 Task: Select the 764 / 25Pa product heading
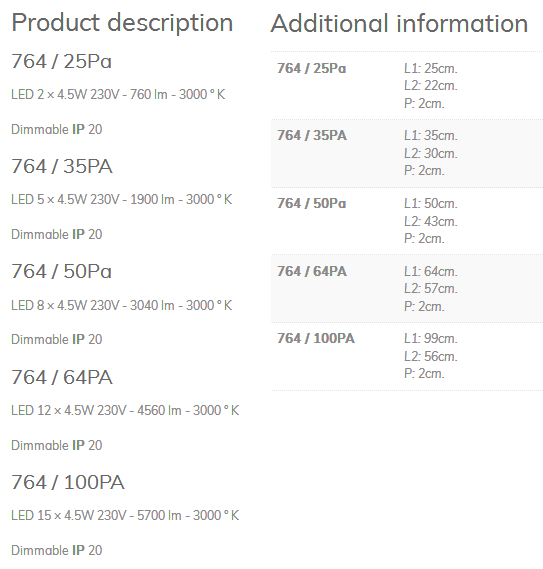click(x=61, y=61)
